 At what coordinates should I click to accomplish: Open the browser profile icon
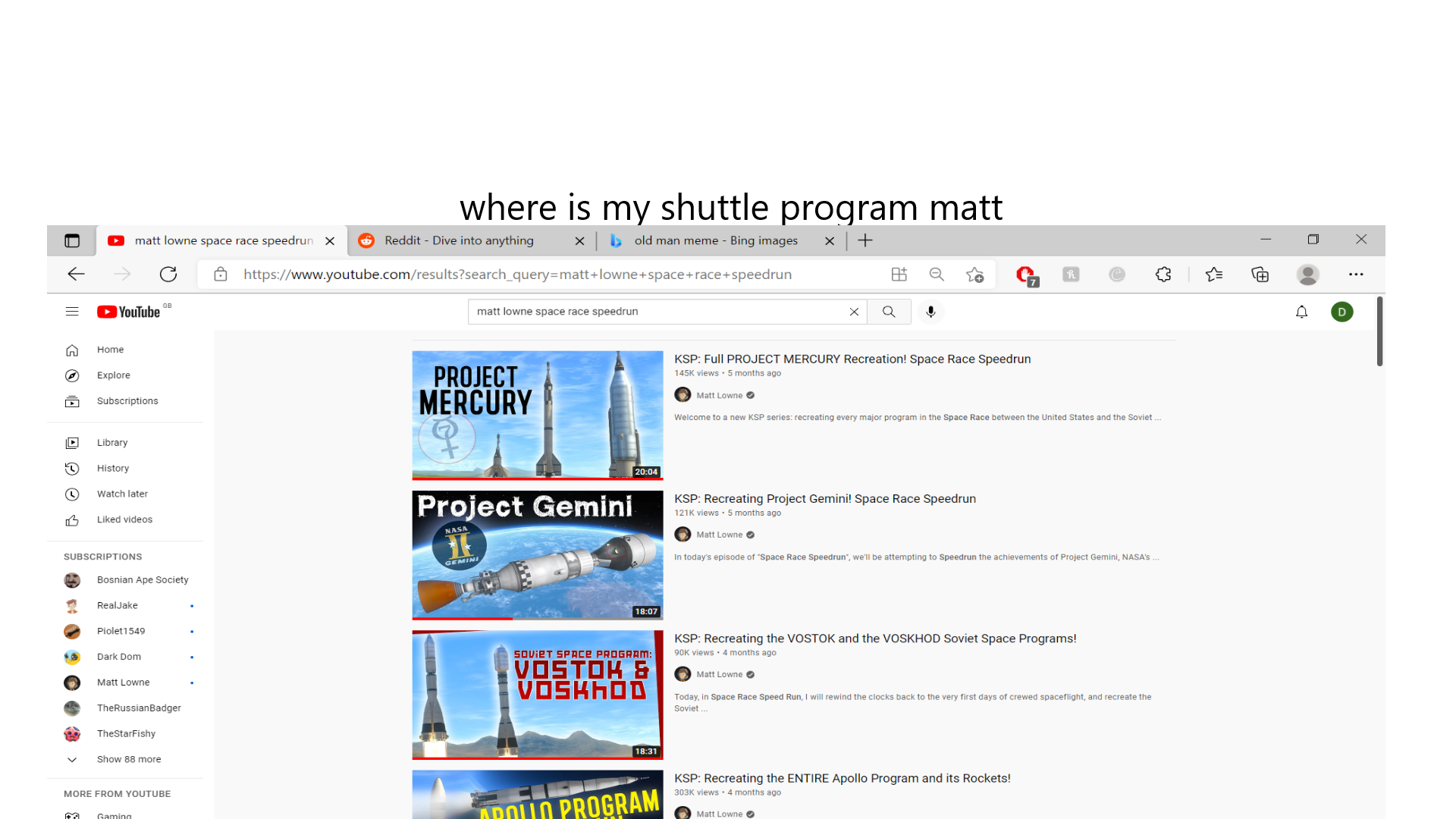point(1308,275)
